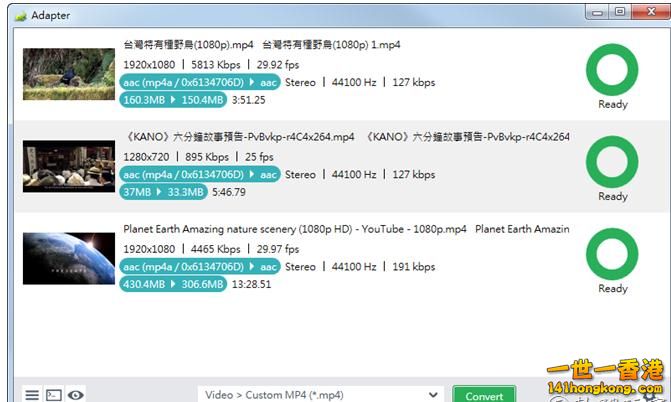Open the Video > Custom MP4 format dropdown
Screen dimensions: 671x402
coord(320,394)
